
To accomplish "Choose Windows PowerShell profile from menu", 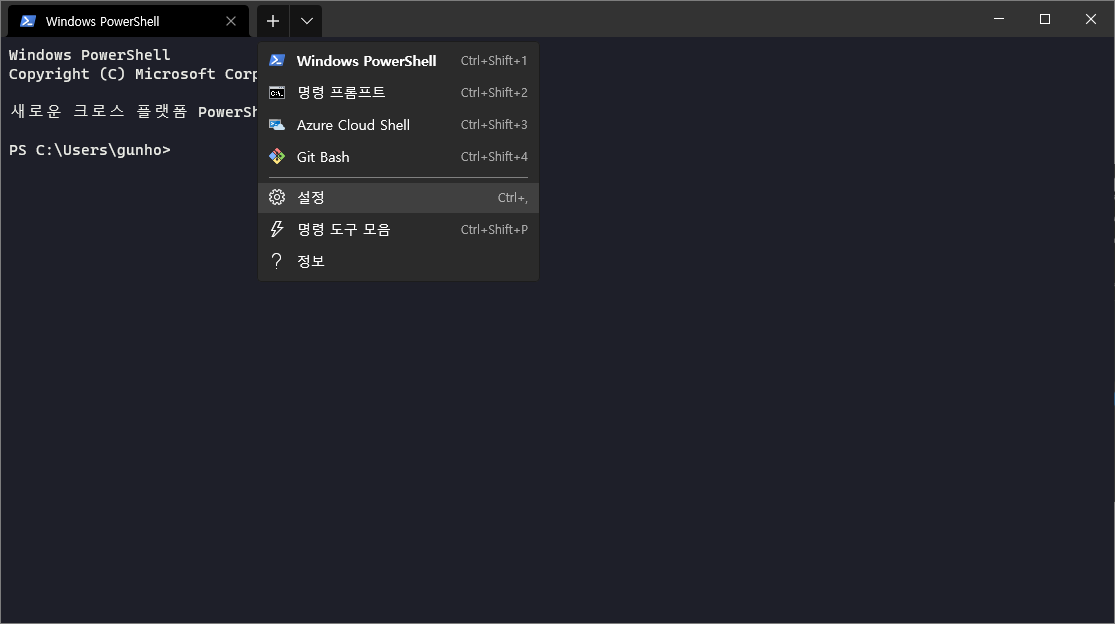I will [x=398, y=60].
